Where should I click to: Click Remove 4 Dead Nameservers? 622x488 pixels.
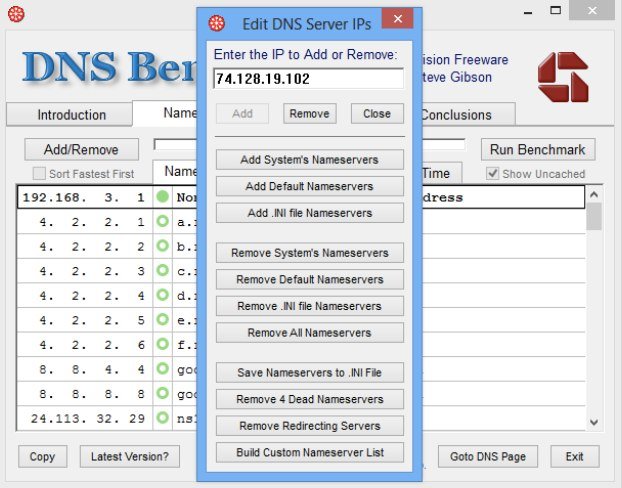(x=310, y=399)
